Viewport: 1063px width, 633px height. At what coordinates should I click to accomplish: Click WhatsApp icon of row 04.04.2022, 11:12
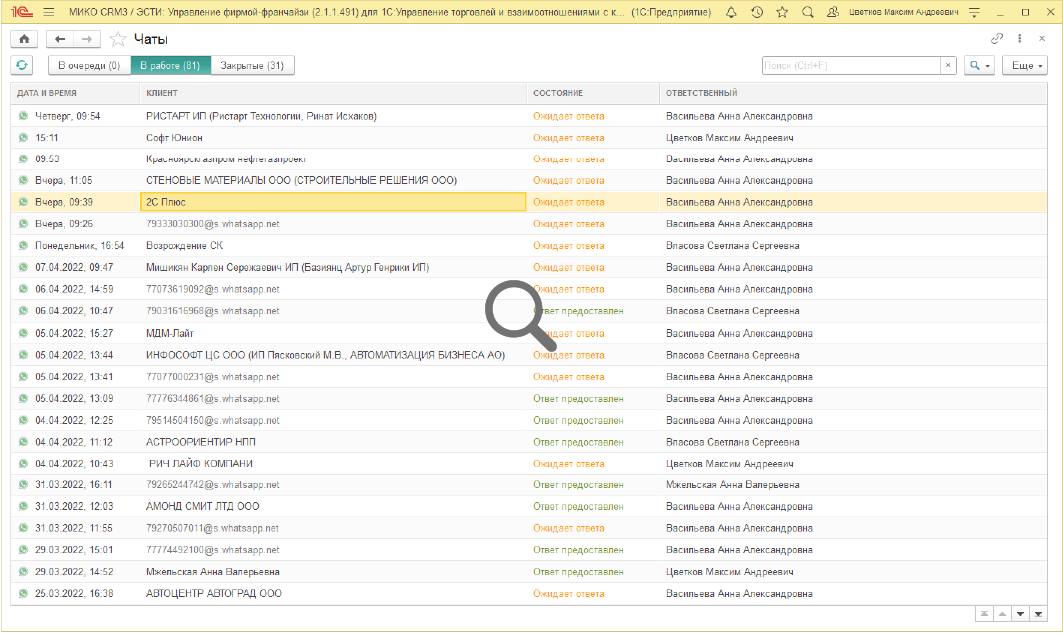pos(23,442)
